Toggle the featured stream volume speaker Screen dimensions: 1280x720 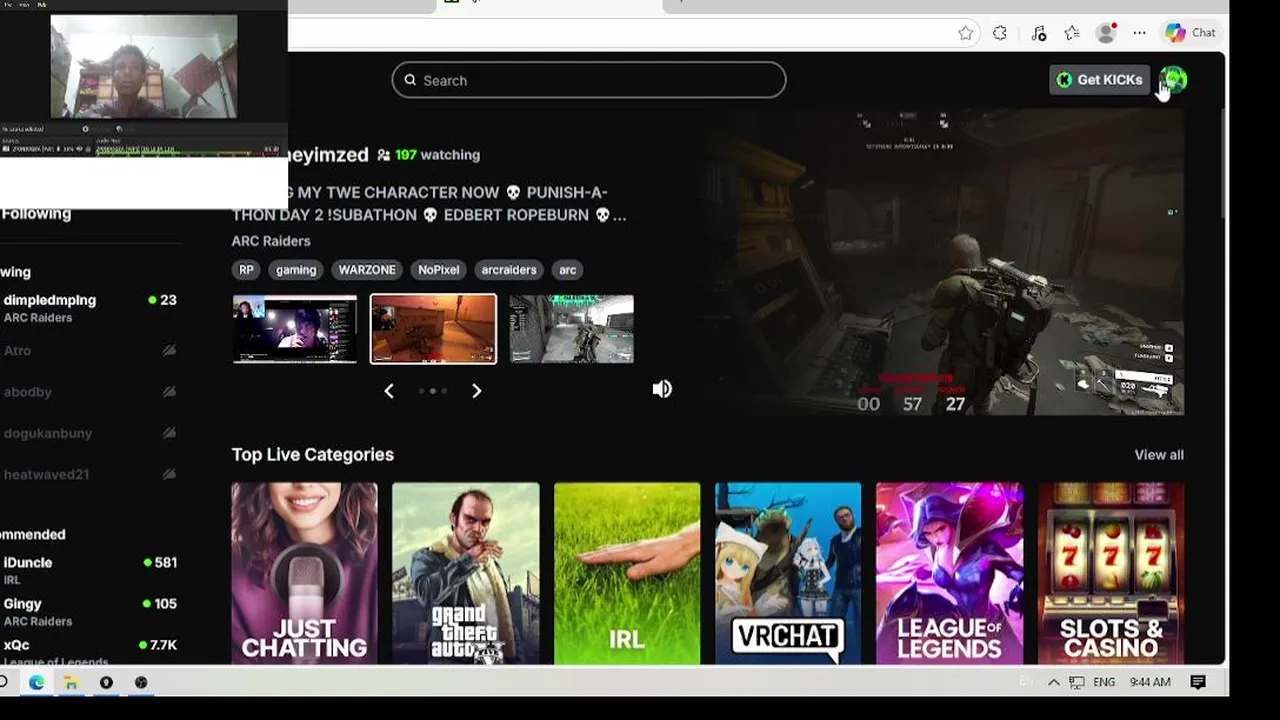pyautogui.click(x=662, y=389)
